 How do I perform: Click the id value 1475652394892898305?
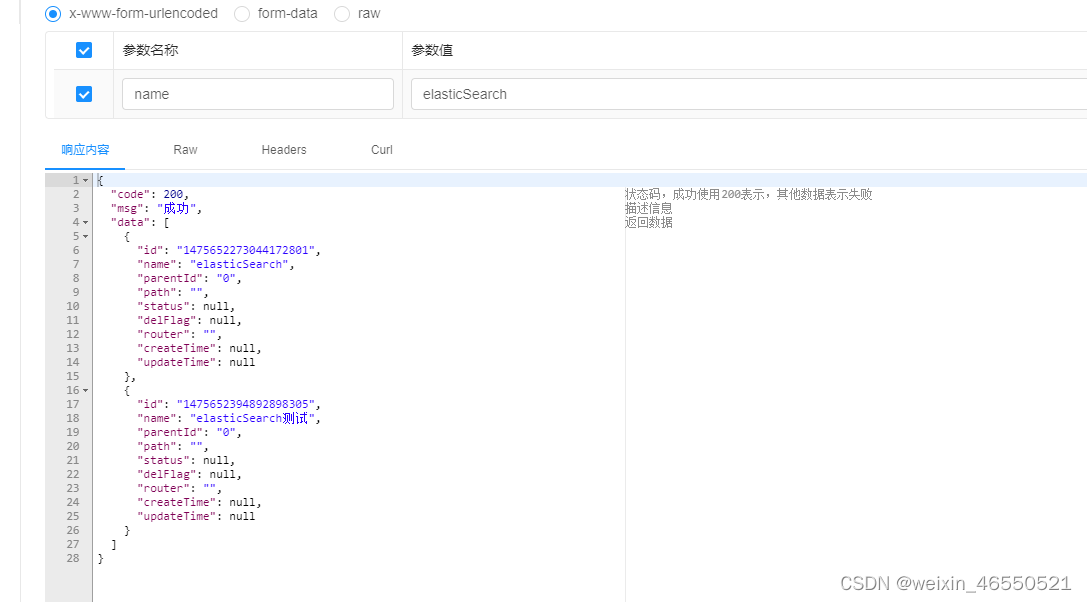pyautogui.click(x=245, y=404)
